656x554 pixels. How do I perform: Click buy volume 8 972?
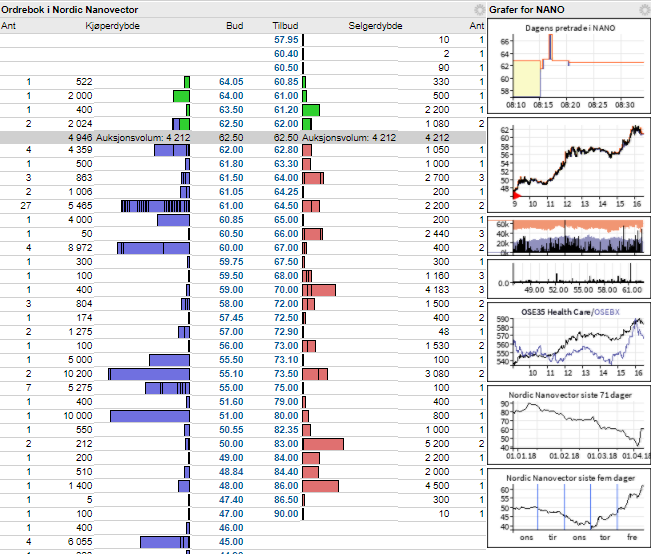[x=80, y=248]
